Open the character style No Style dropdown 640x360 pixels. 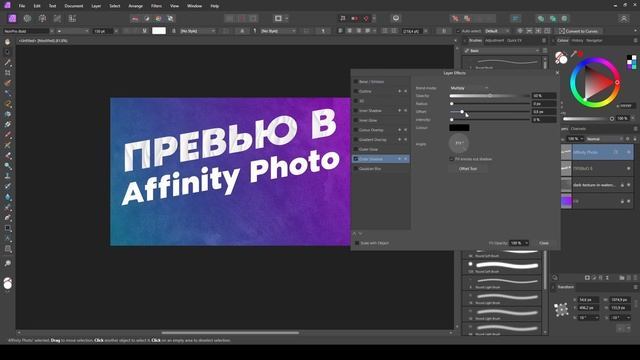click(x=198, y=31)
